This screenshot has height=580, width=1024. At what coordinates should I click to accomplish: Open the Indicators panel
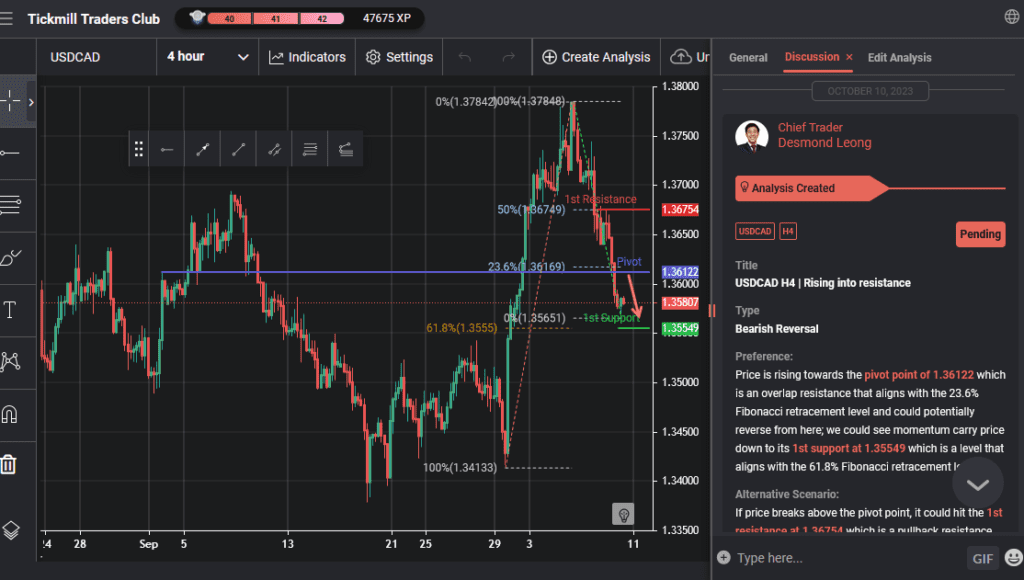[307, 57]
